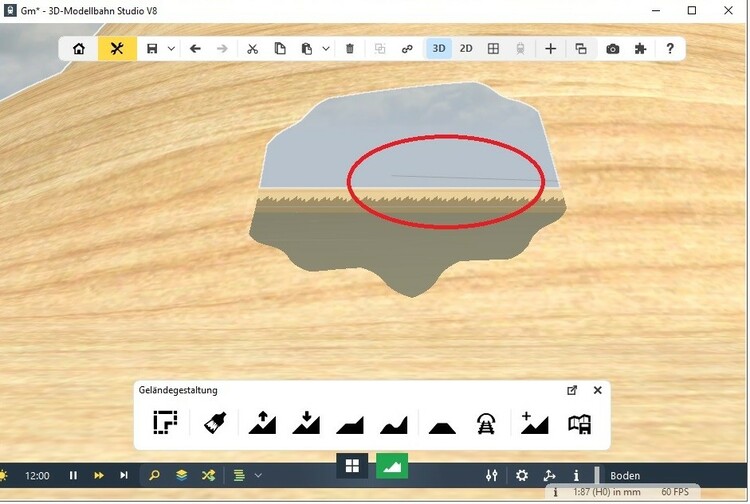Choose the terrain paint brush tool
Viewport: 750px width, 504px height.
point(215,422)
